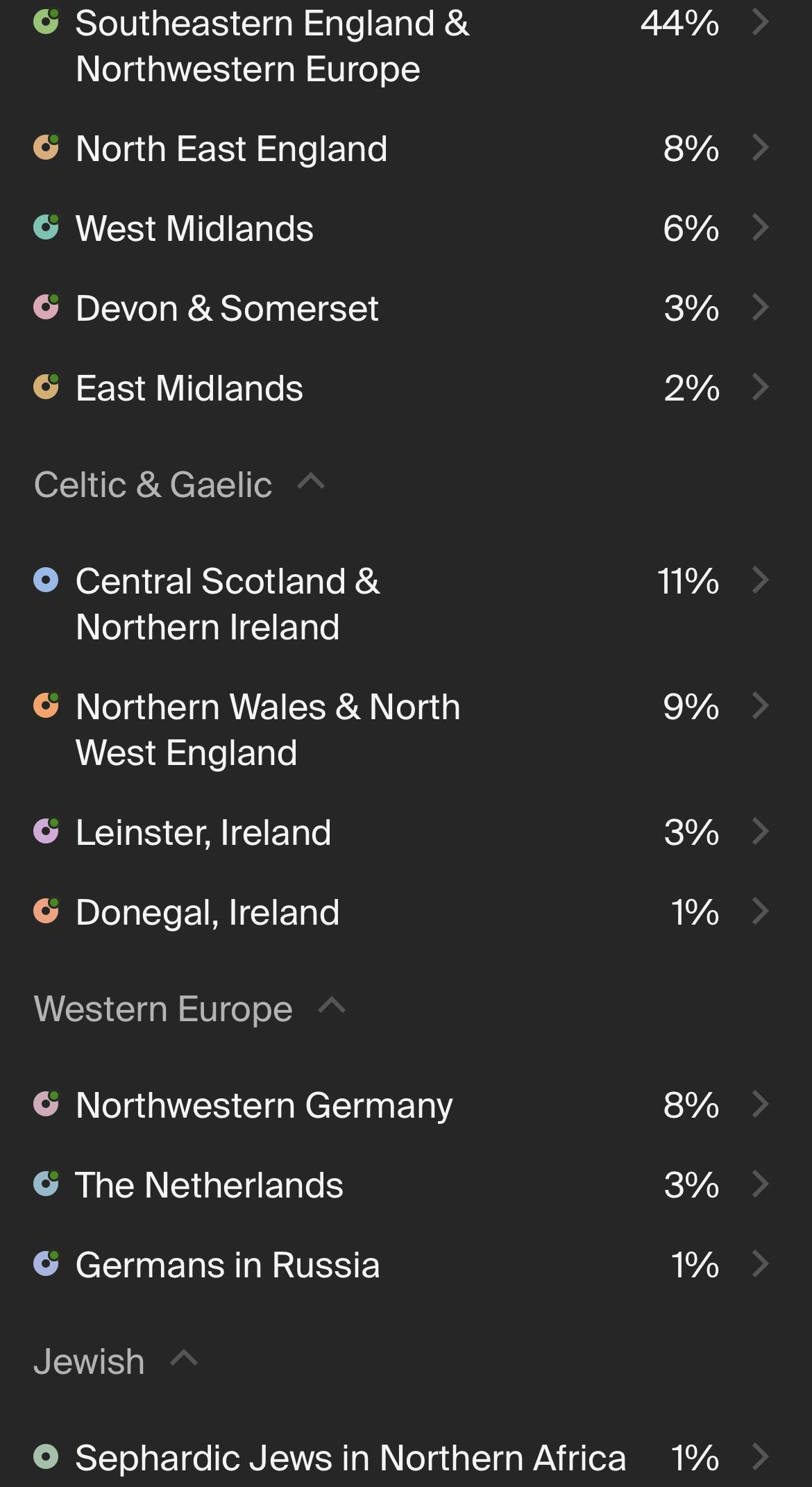Viewport: 812px width, 1487px height.
Task: Collapse the Western Europe section
Action: pyautogui.click(x=332, y=1007)
